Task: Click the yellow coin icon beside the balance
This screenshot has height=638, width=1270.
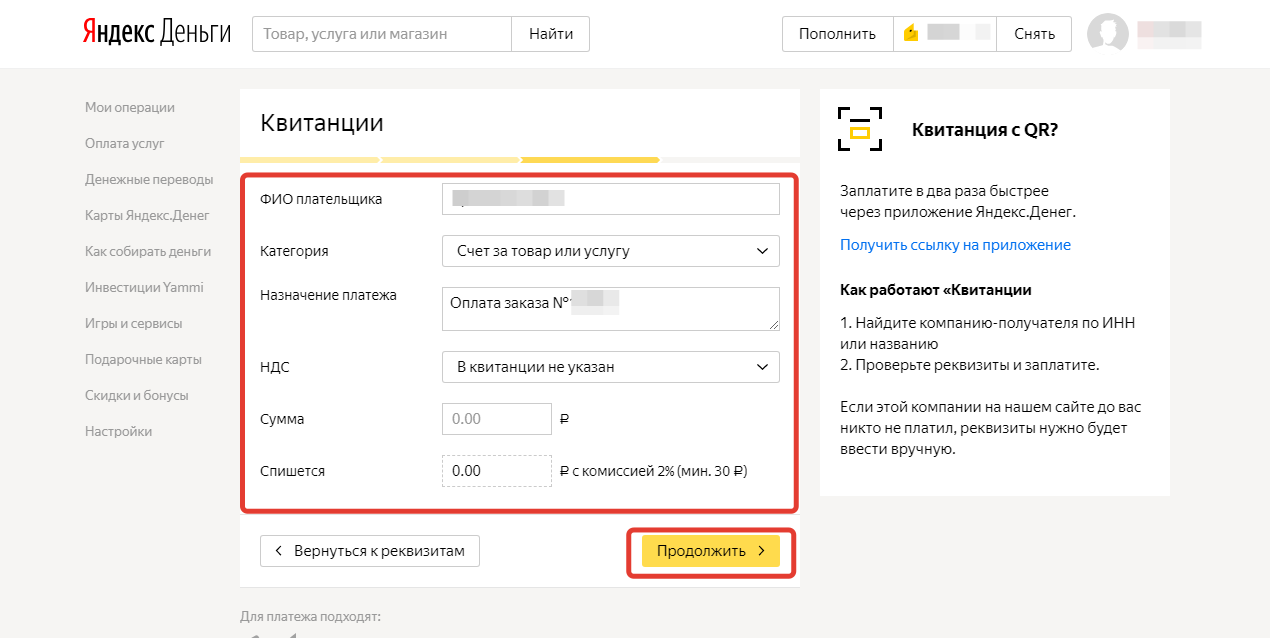Action: (909, 33)
